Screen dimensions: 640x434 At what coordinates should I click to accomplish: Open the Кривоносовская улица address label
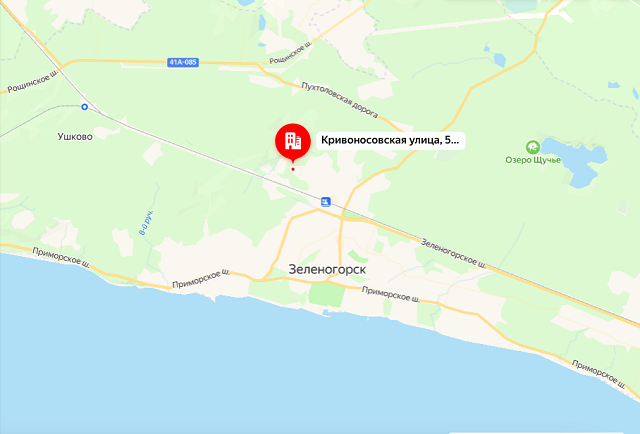390,140
